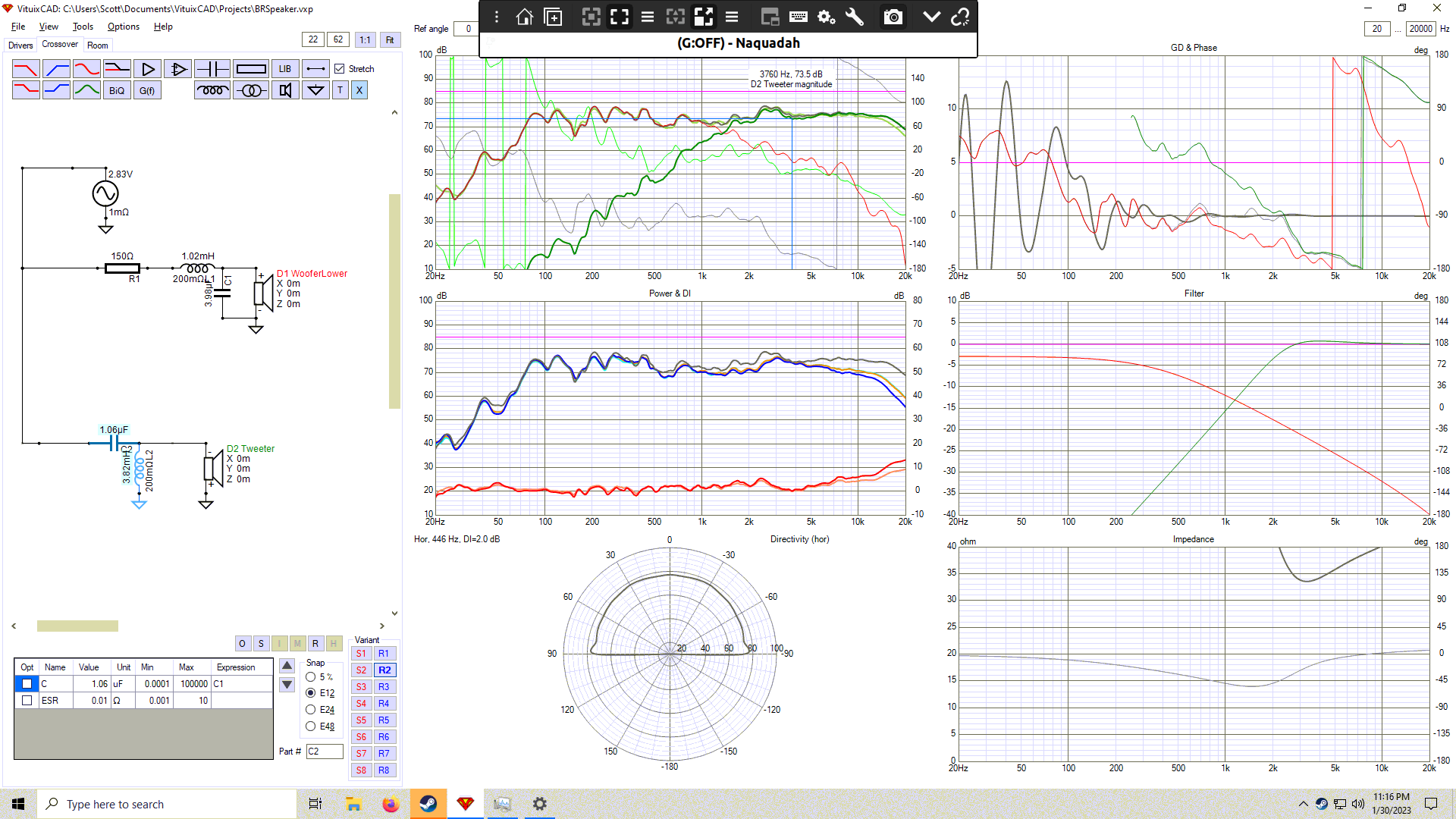Click the Ref angle input field
The height and width of the screenshot is (819, 1456).
click(x=466, y=29)
